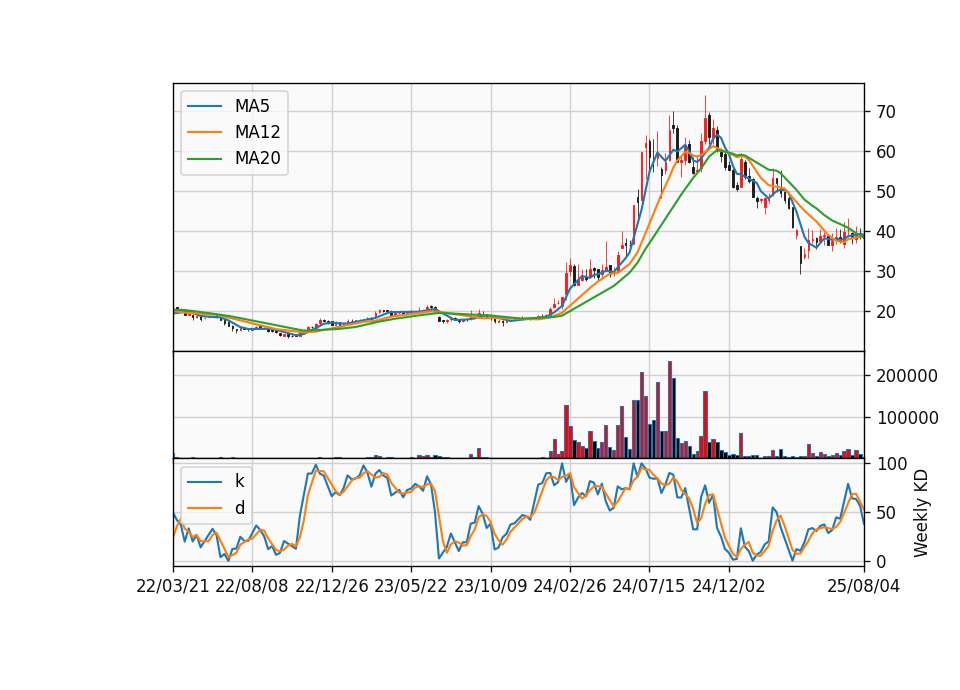Click the orange MA12 legend line sample

pyautogui.click(x=204, y=132)
